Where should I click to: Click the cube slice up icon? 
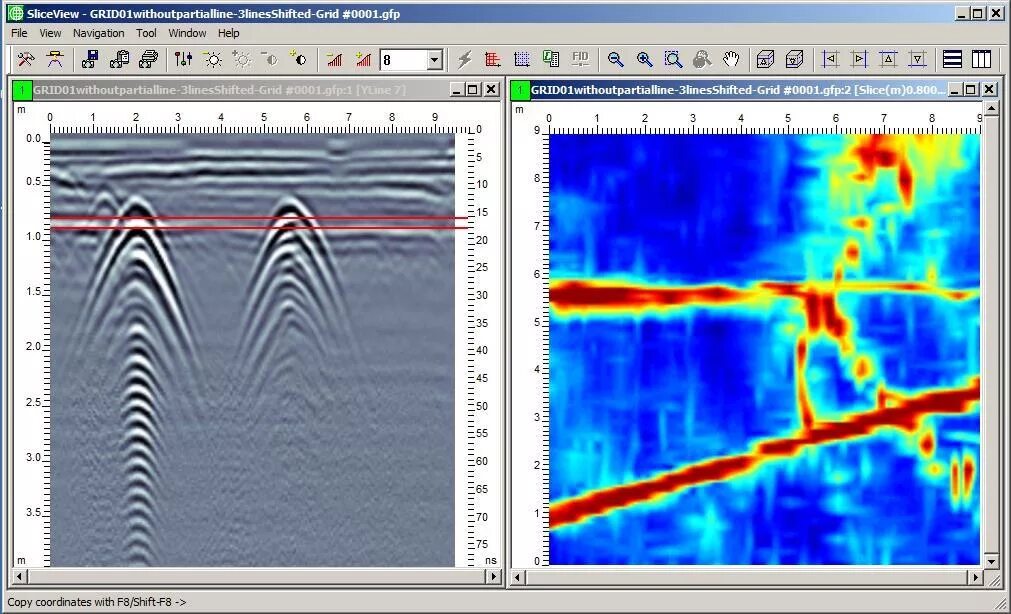(765, 59)
